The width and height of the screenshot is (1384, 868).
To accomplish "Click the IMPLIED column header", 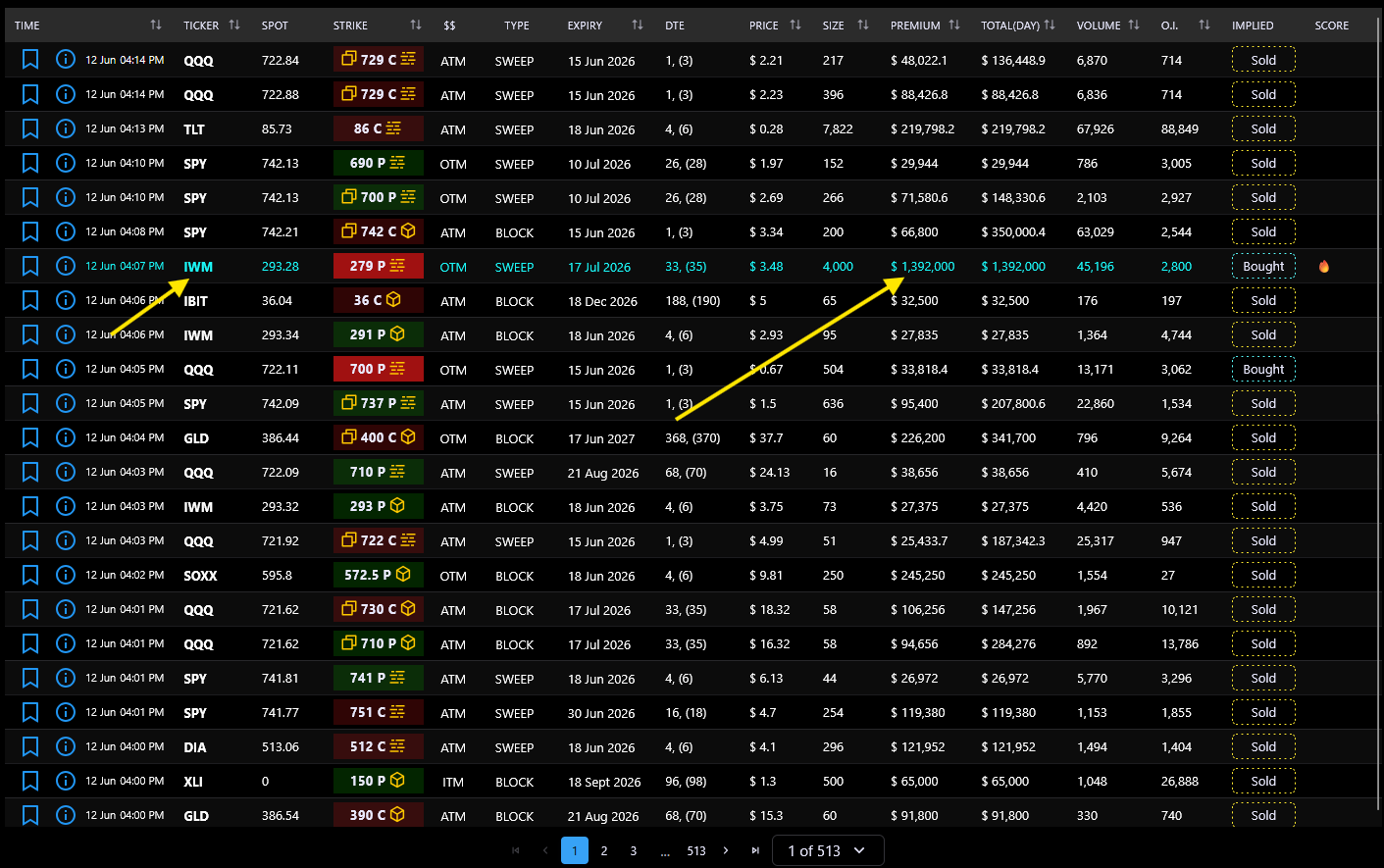I will click(x=1253, y=26).
